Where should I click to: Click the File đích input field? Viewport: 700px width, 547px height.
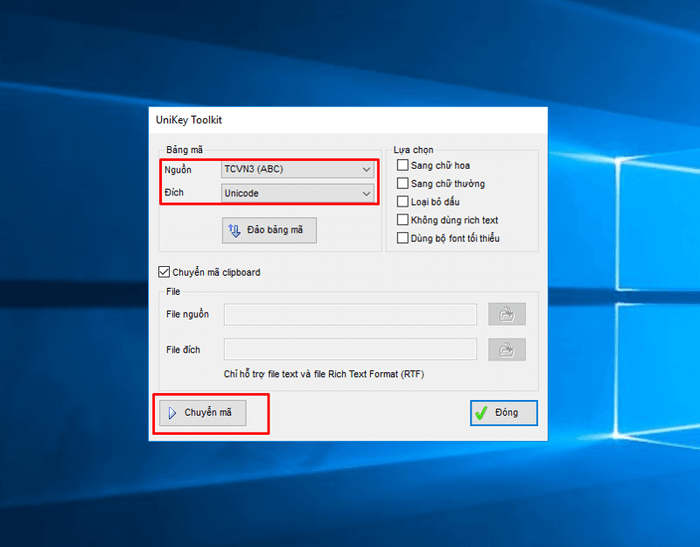pyautogui.click(x=350, y=349)
